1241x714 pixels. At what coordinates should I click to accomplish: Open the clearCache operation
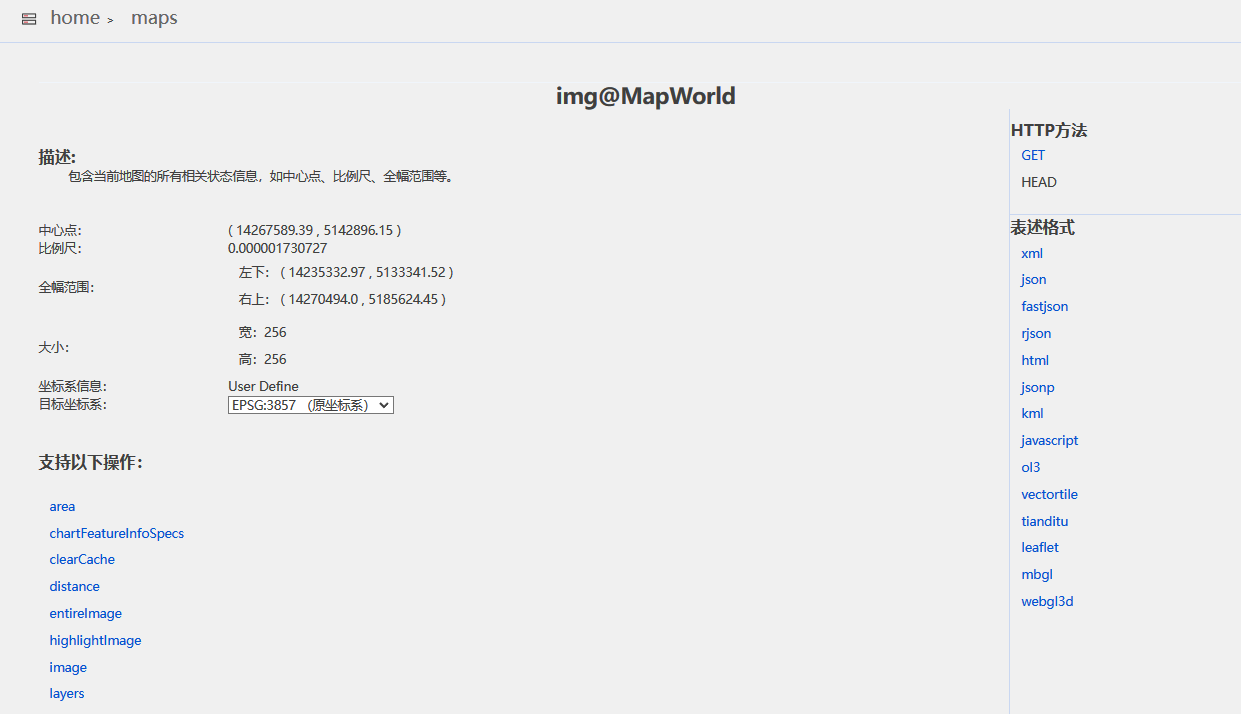(x=82, y=559)
